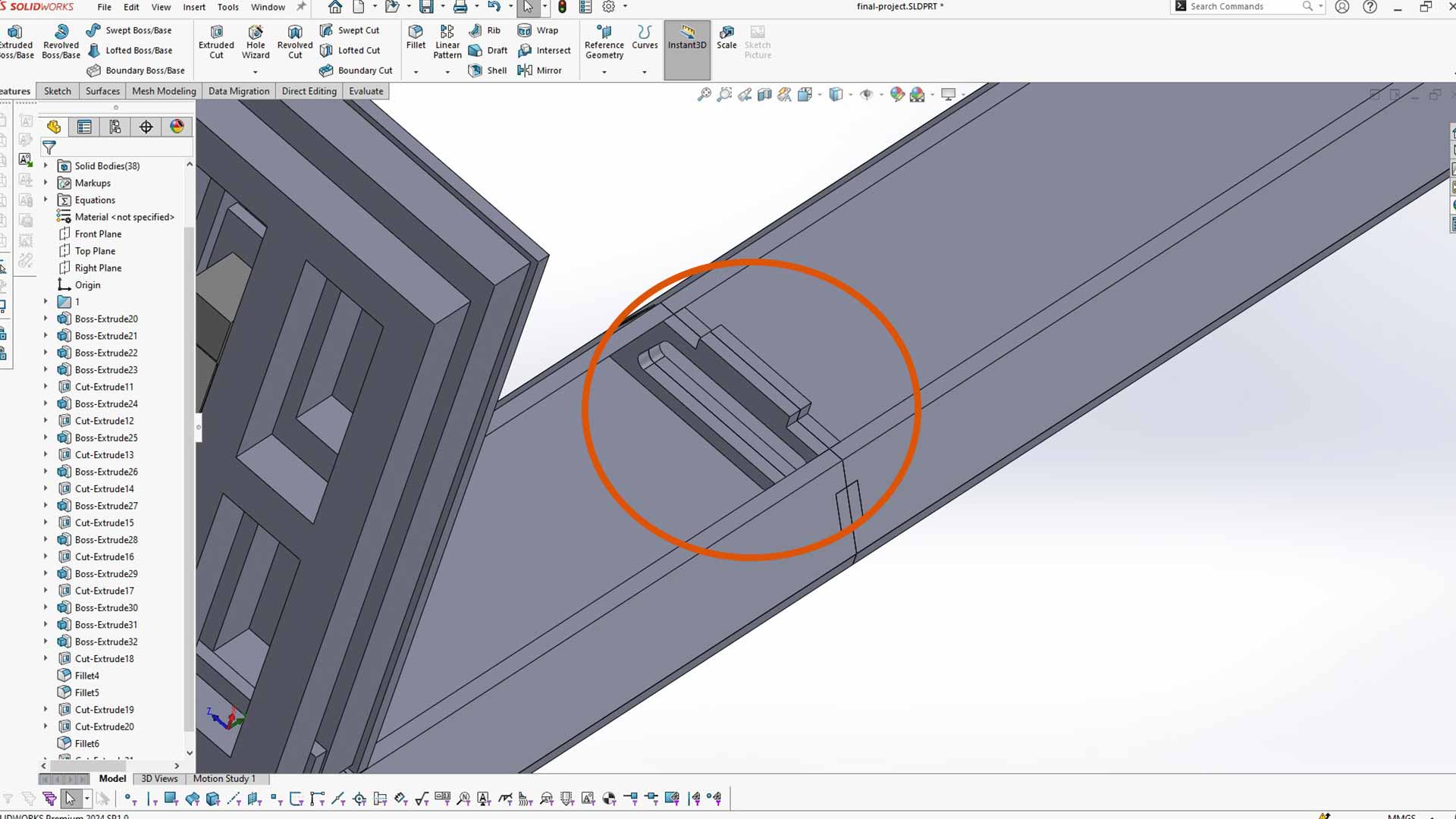This screenshot has width=1456, height=819.
Task: Open the File menu
Action: point(105,7)
